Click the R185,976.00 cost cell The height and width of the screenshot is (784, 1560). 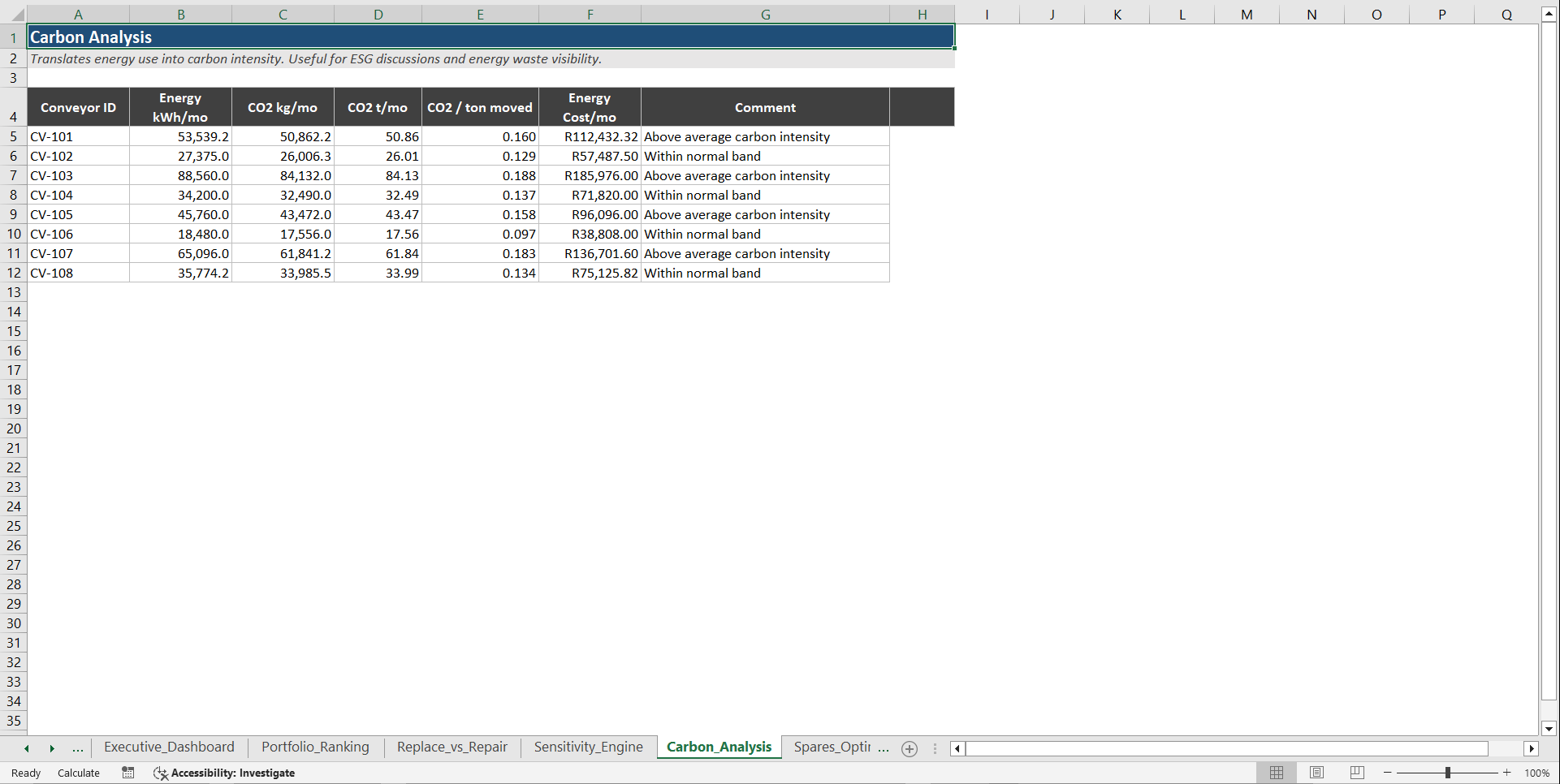coord(590,175)
